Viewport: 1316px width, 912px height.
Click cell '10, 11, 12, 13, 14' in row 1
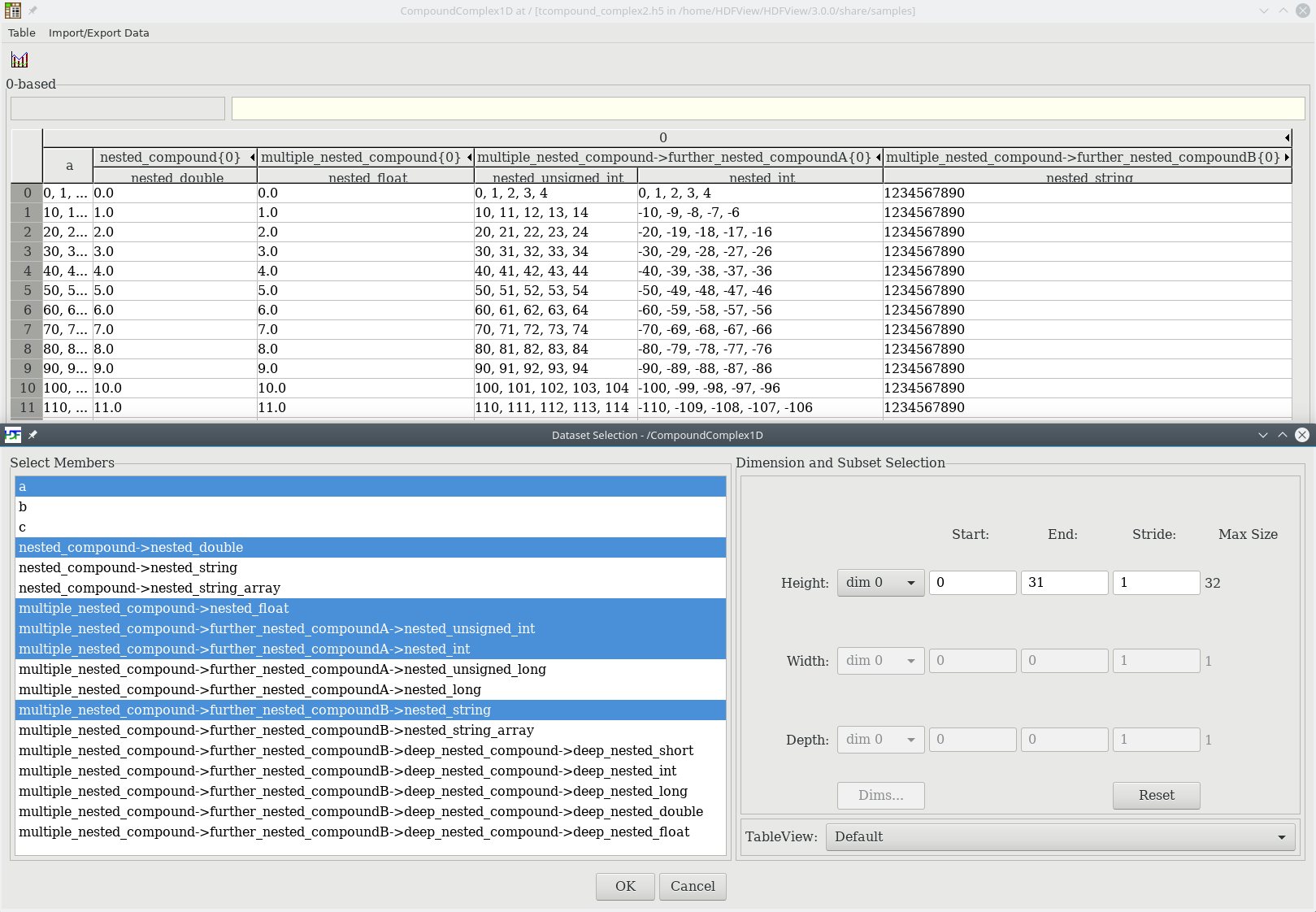556,213
